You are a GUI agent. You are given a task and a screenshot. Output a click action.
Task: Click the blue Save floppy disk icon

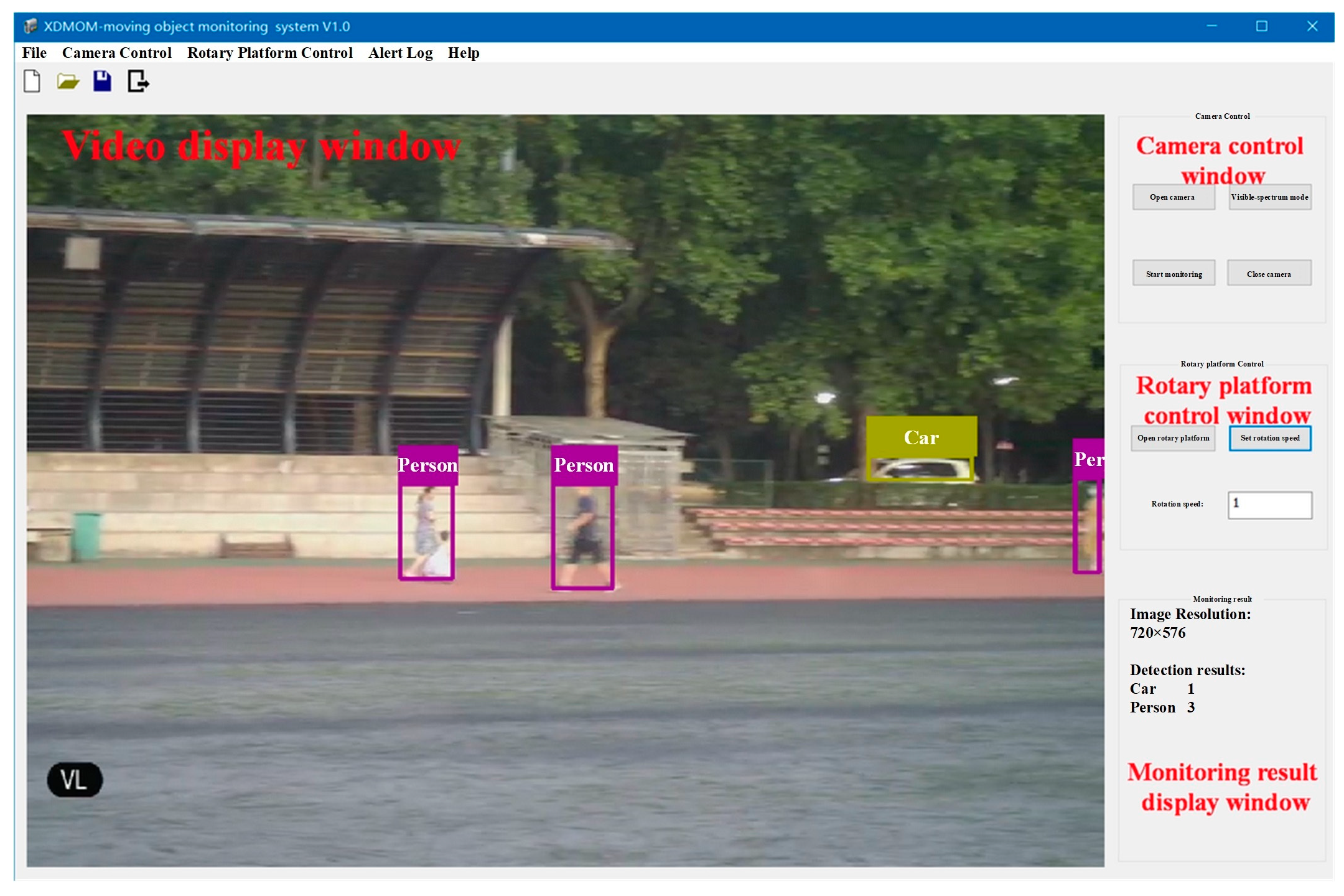point(103,82)
